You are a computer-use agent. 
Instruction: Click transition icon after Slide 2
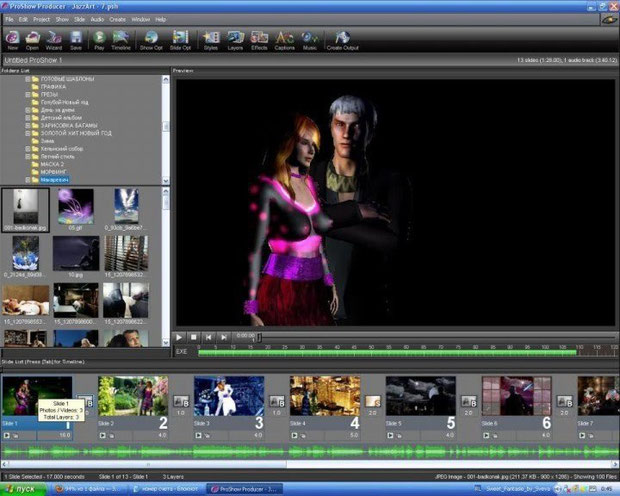click(x=181, y=401)
